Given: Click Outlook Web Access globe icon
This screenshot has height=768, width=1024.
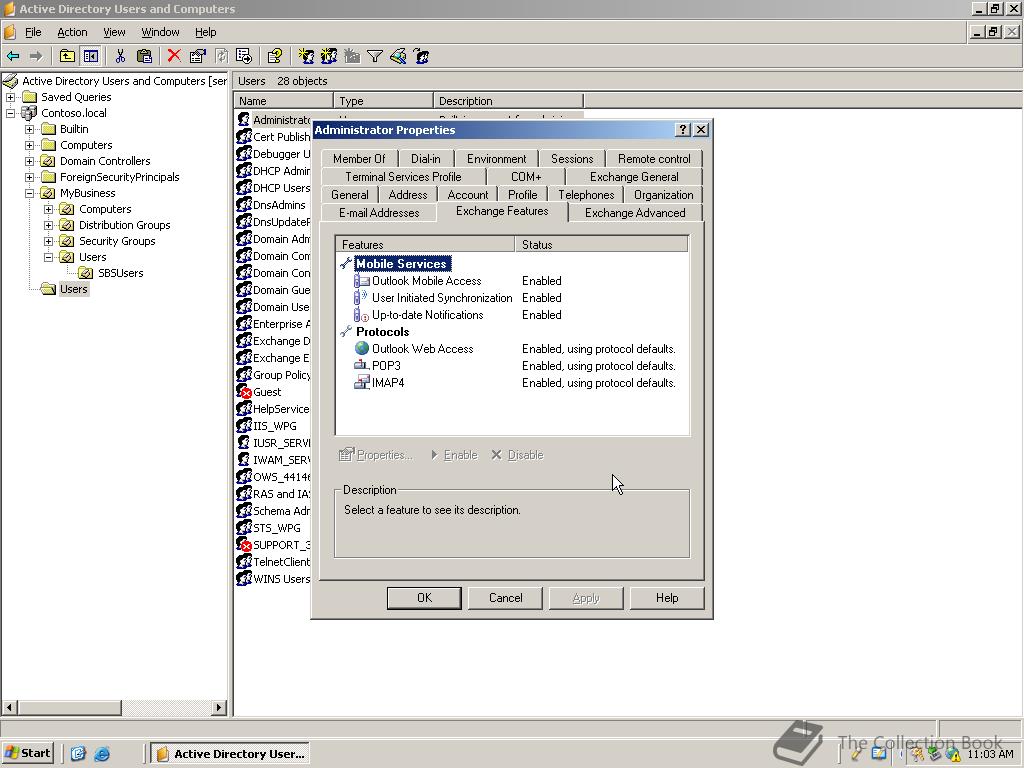Looking at the screenshot, I should tap(362, 349).
